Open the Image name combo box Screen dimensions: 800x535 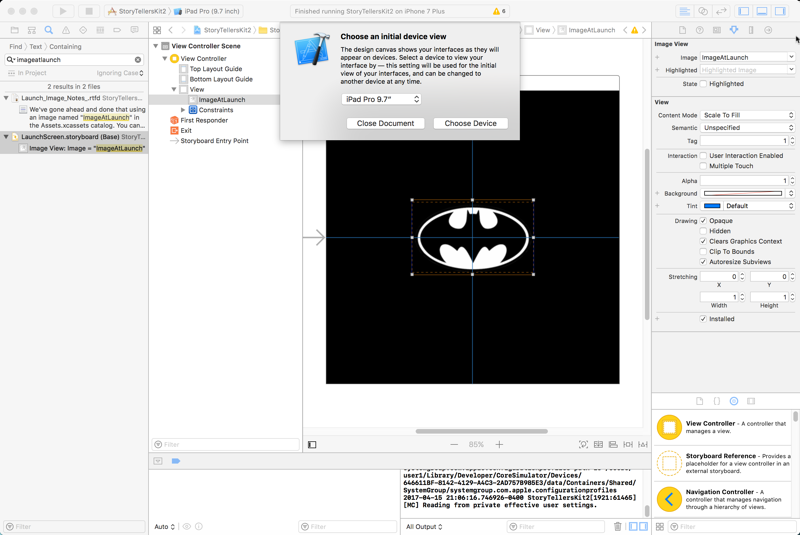pos(747,58)
